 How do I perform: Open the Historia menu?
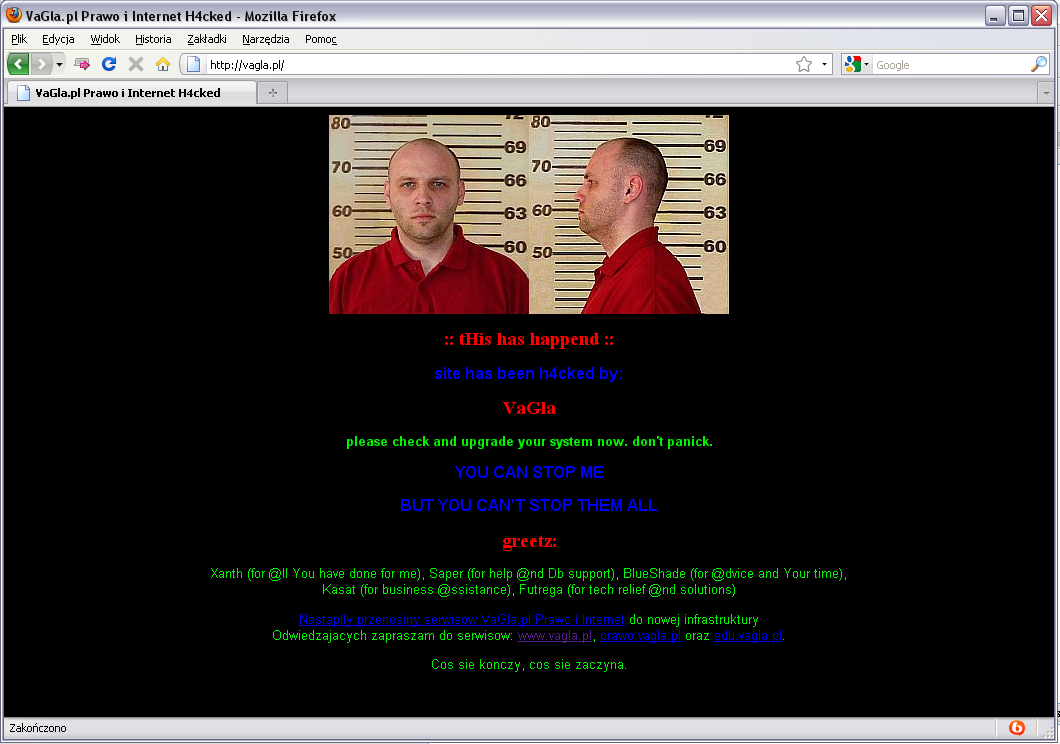(x=153, y=39)
